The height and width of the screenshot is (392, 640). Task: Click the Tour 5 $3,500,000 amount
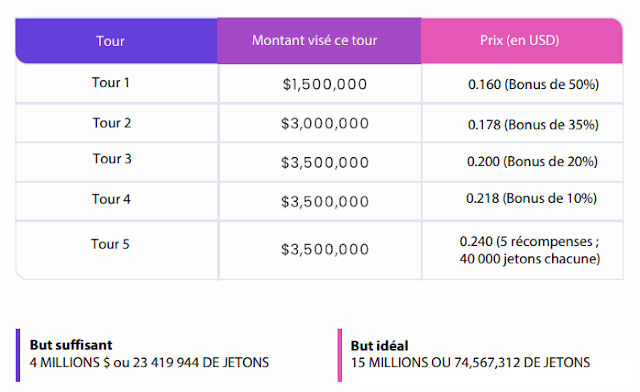[325, 249]
